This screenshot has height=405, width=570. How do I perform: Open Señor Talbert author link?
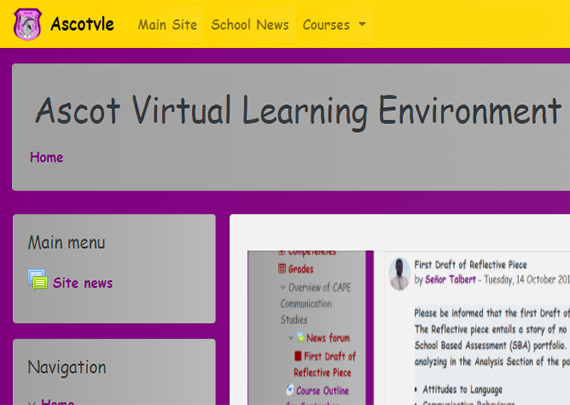click(450, 279)
